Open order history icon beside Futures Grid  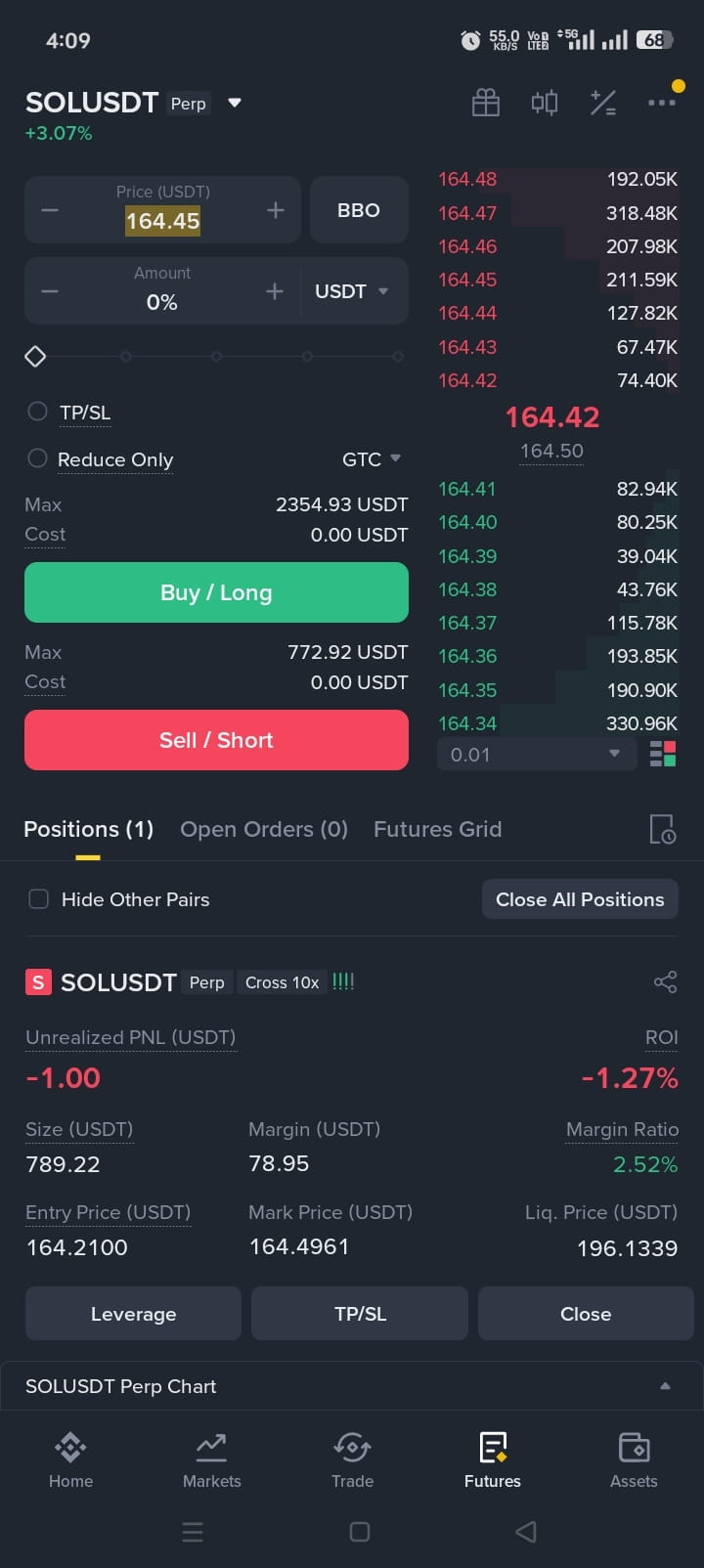coord(663,829)
